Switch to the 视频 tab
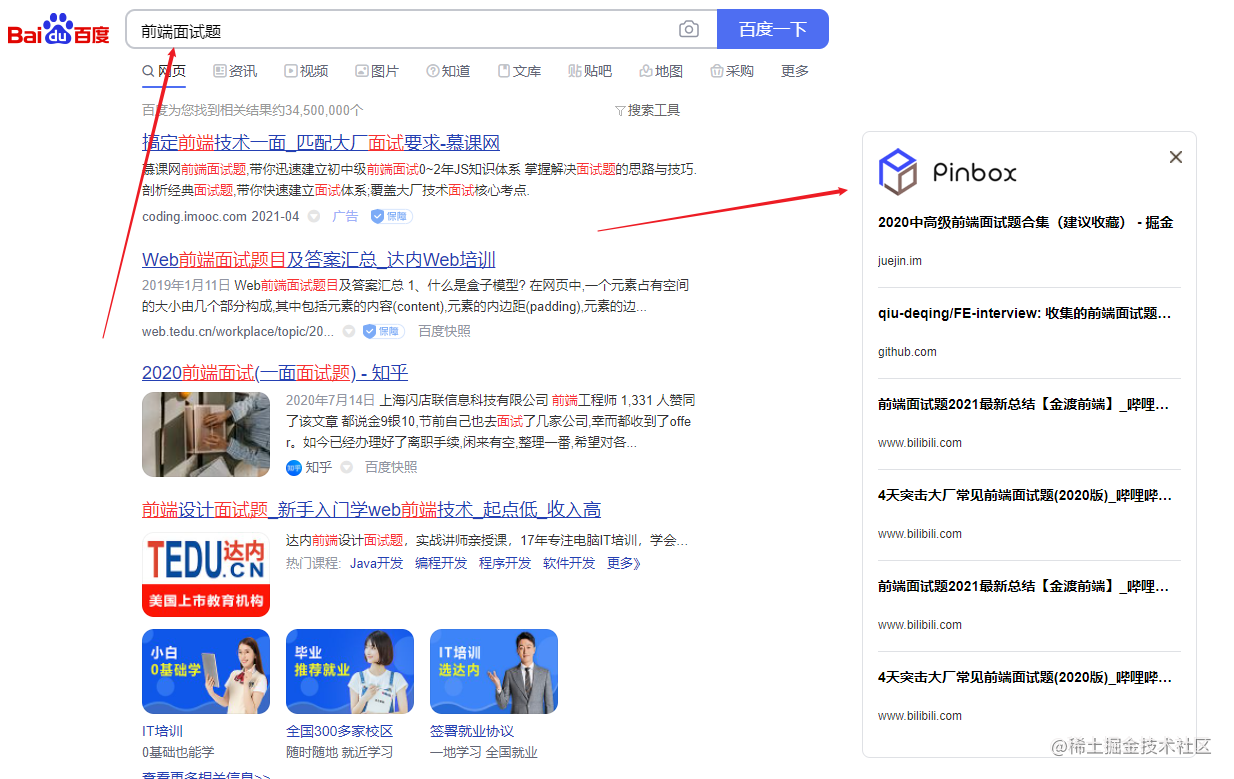Screen dimensions: 1234x779 tap(306, 71)
